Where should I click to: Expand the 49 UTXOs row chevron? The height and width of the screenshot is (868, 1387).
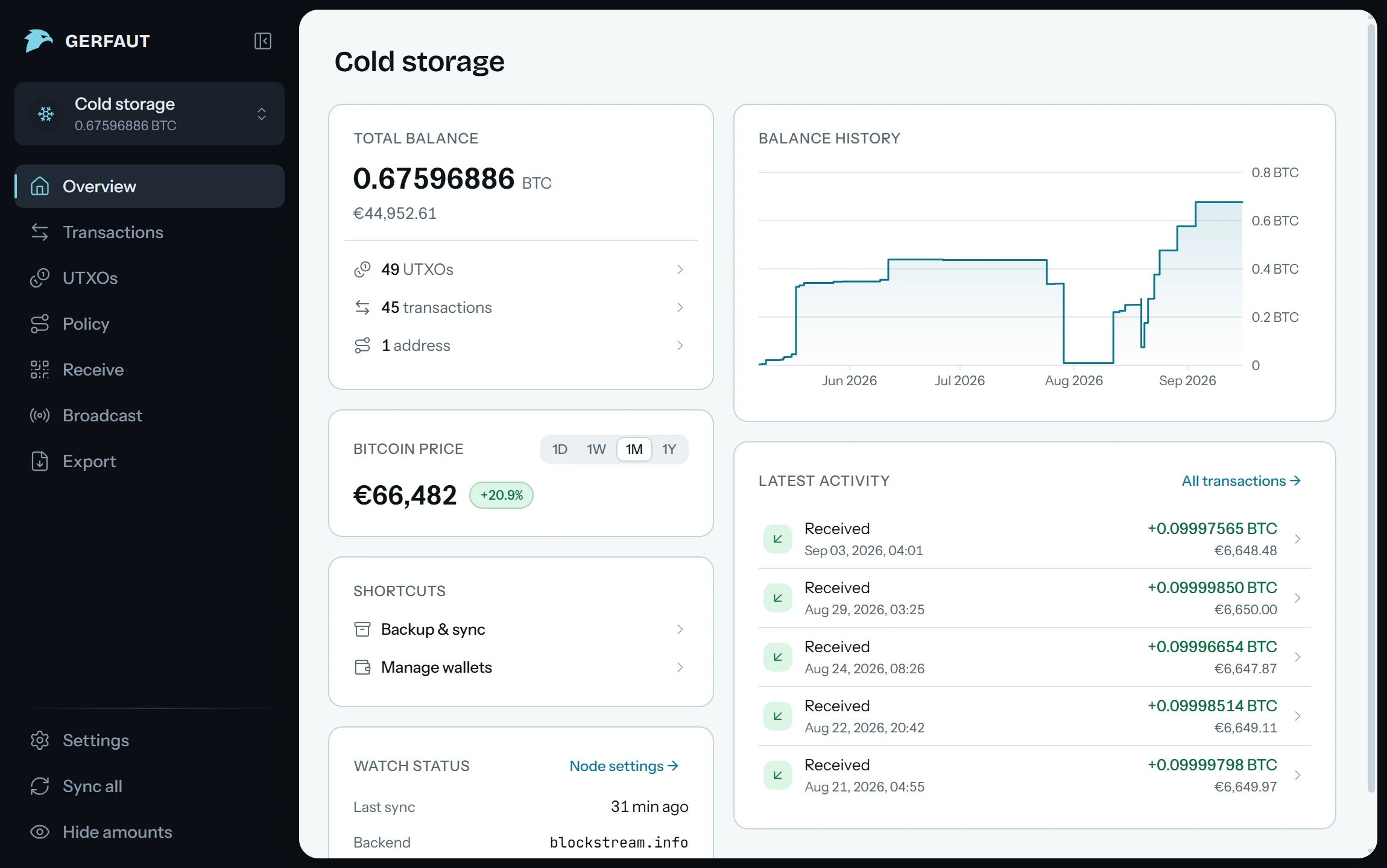pyautogui.click(x=680, y=269)
